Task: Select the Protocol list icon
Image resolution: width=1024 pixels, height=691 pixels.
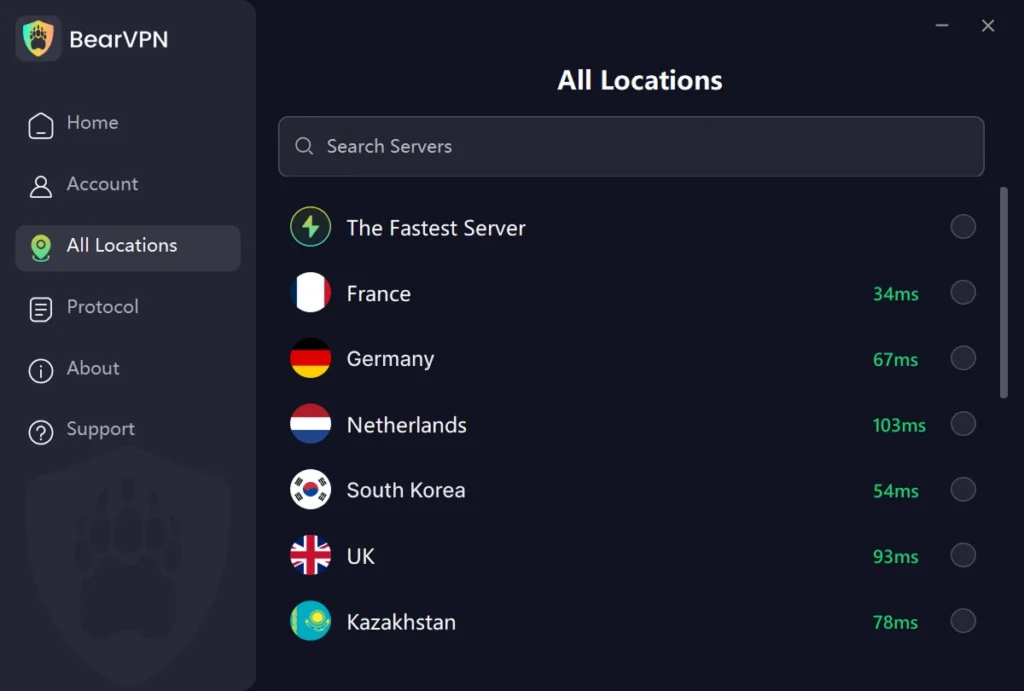Action: (x=40, y=307)
